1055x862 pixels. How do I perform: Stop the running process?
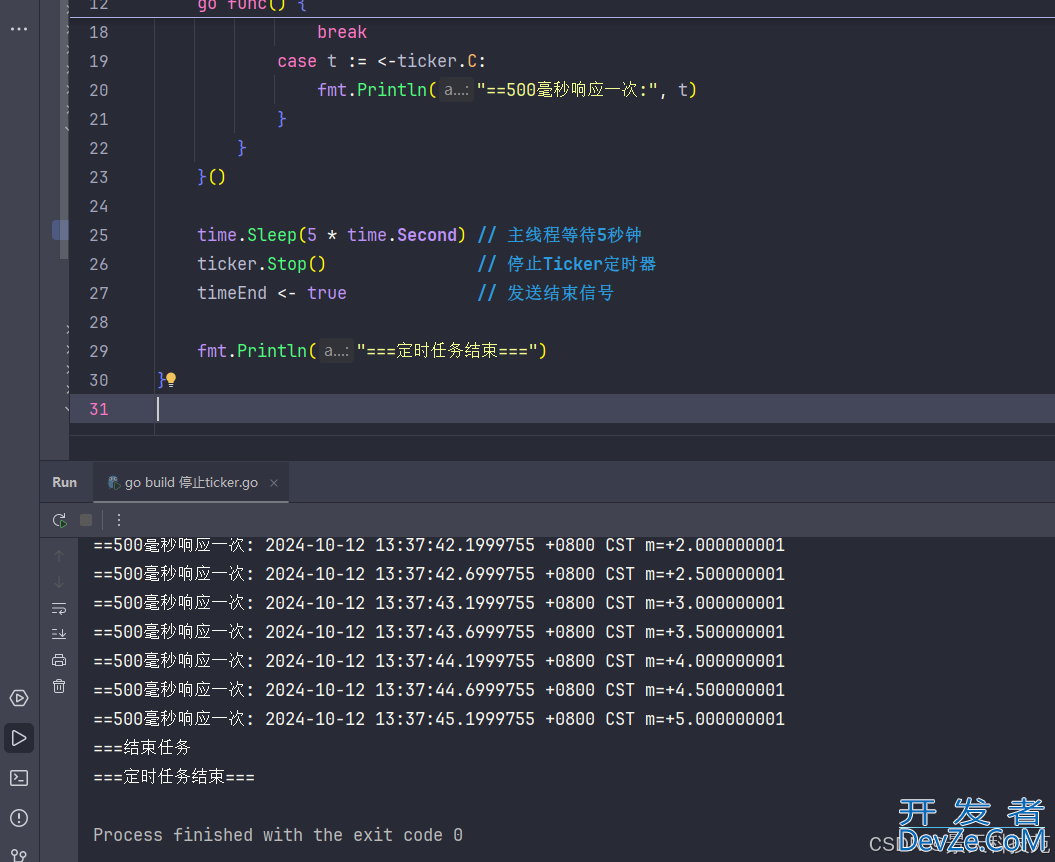click(x=86, y=520)
